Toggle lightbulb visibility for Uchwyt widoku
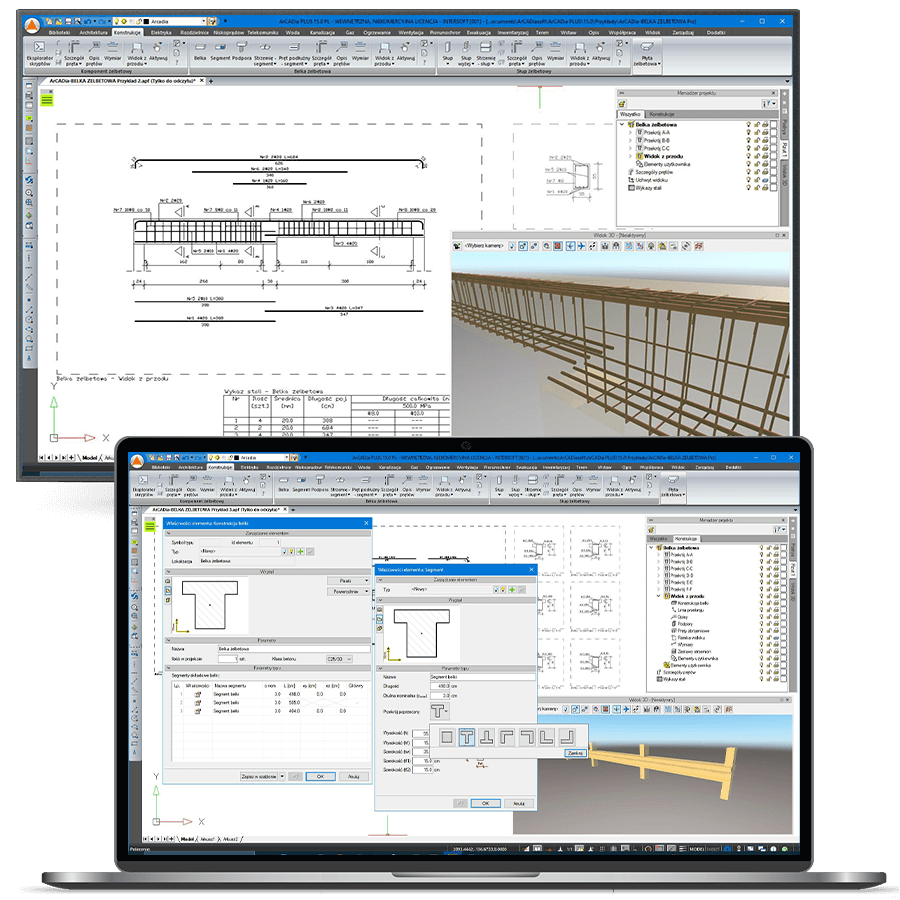The image size is (900, 900). click(748, 181)
